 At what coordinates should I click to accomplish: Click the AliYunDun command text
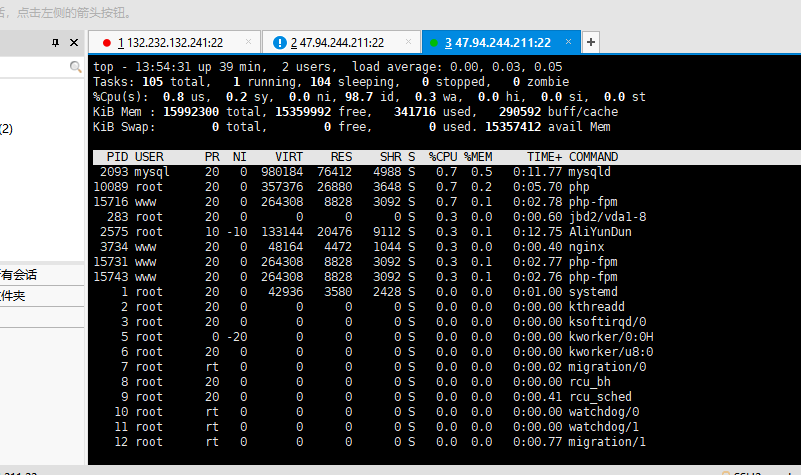point(600,232)
